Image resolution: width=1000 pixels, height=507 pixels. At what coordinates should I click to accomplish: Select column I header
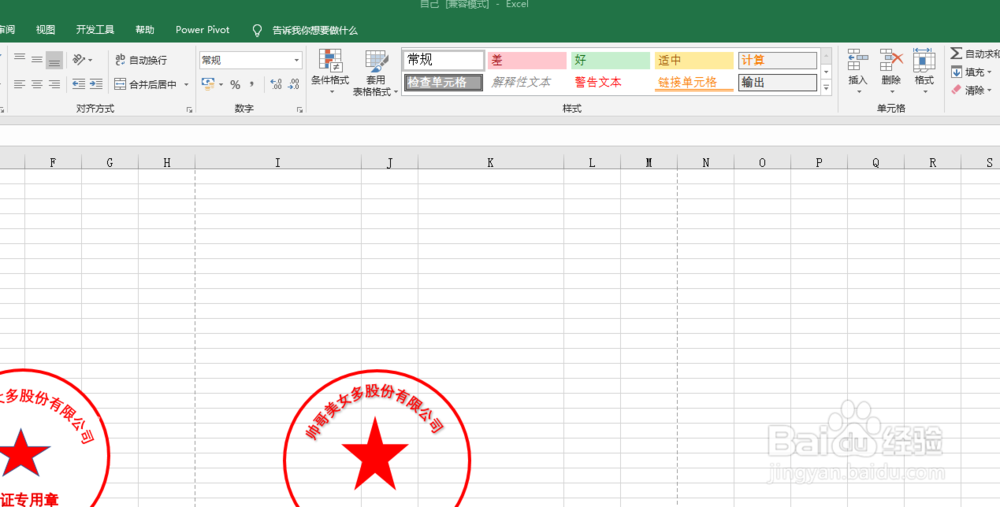278,163
